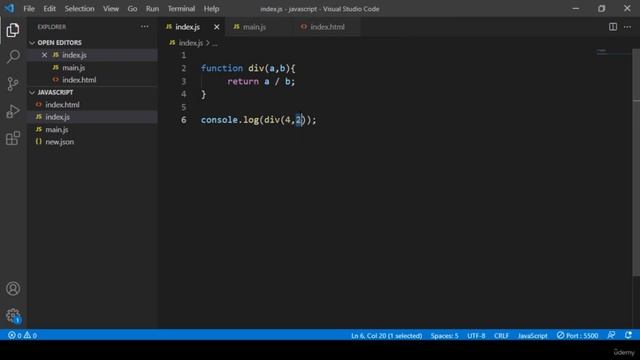Split the editor to the right
Screen dimensions: 640x360
click(x=613, y=27)
